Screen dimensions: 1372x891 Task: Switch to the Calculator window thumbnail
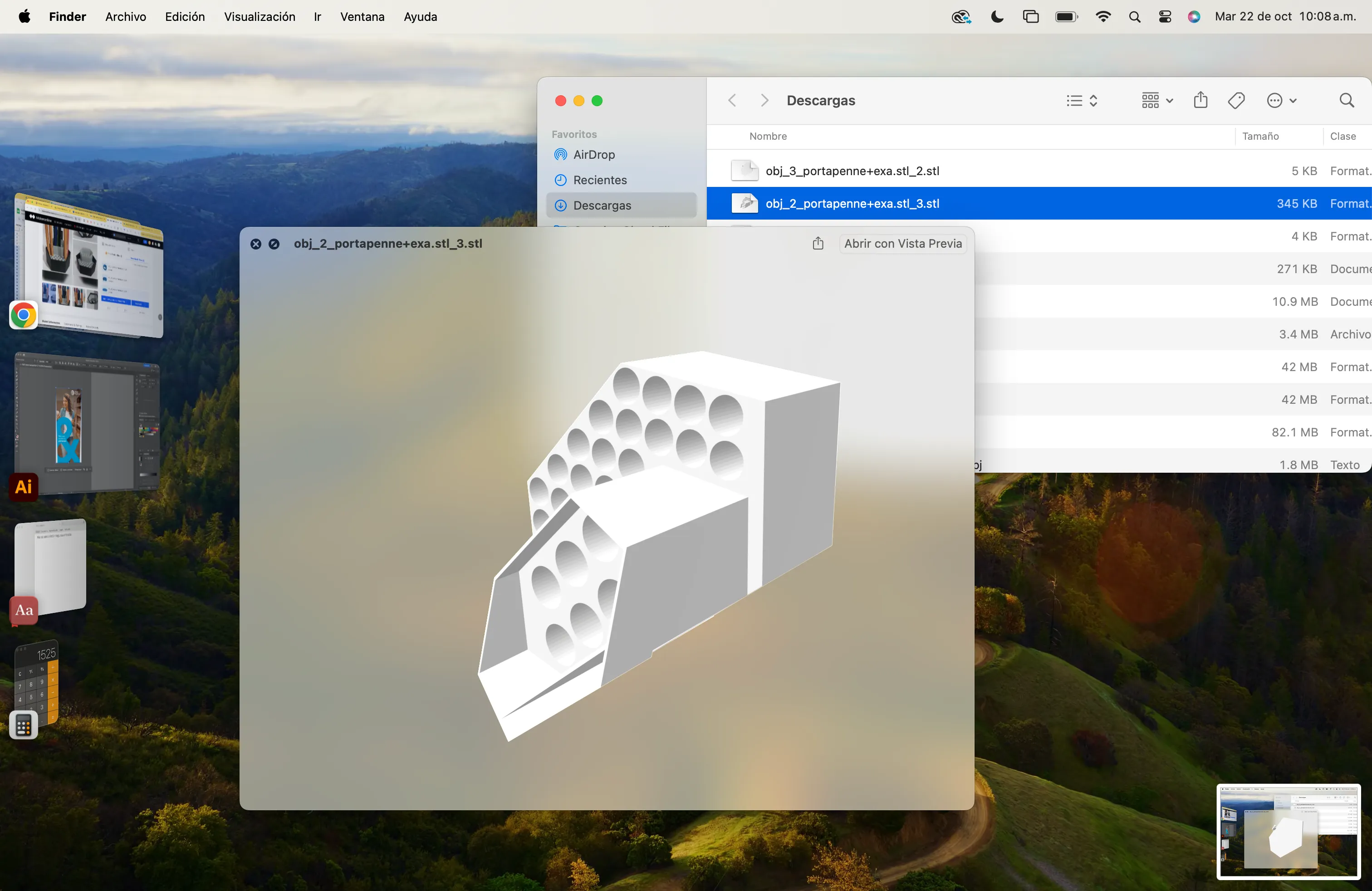37,682
